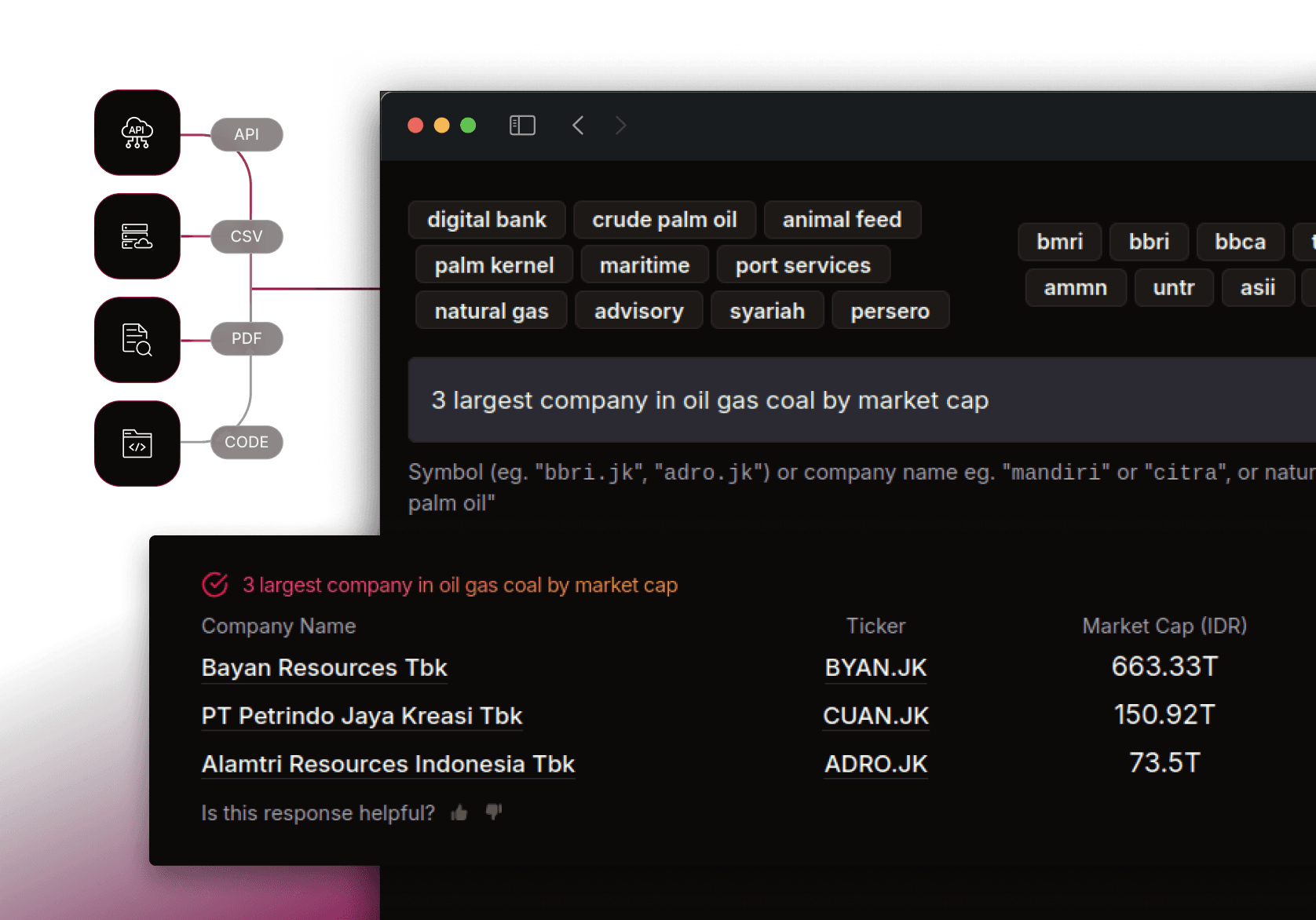Choose the animal feed tag
Image resolution: width=1316 pixels, height=920 pixels.
[x=842, y=220]
